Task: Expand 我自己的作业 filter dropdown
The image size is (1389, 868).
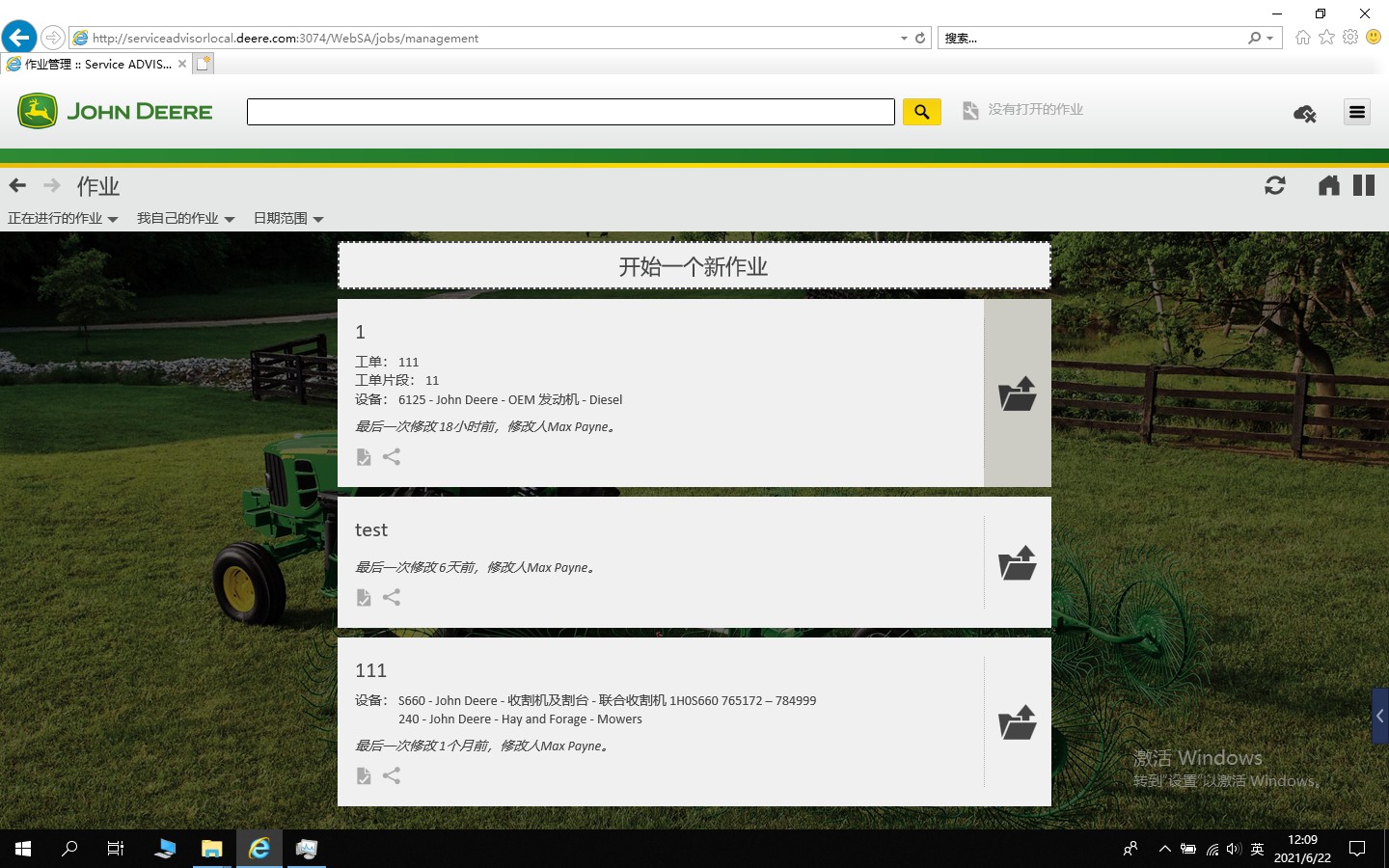Action: click(x=186, y=219)
